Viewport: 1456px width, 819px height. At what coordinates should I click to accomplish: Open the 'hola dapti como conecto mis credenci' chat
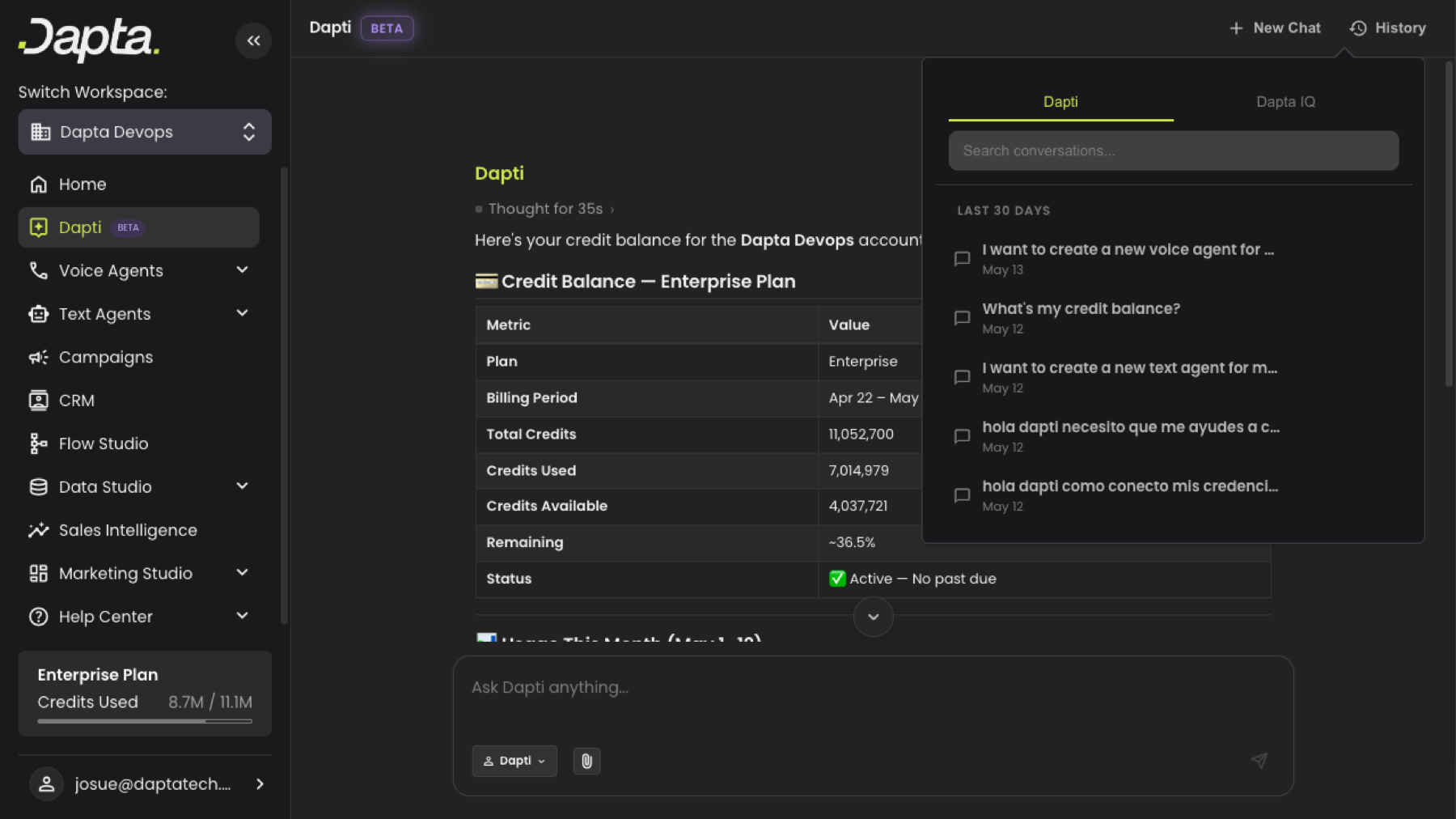coord(1173,495)
